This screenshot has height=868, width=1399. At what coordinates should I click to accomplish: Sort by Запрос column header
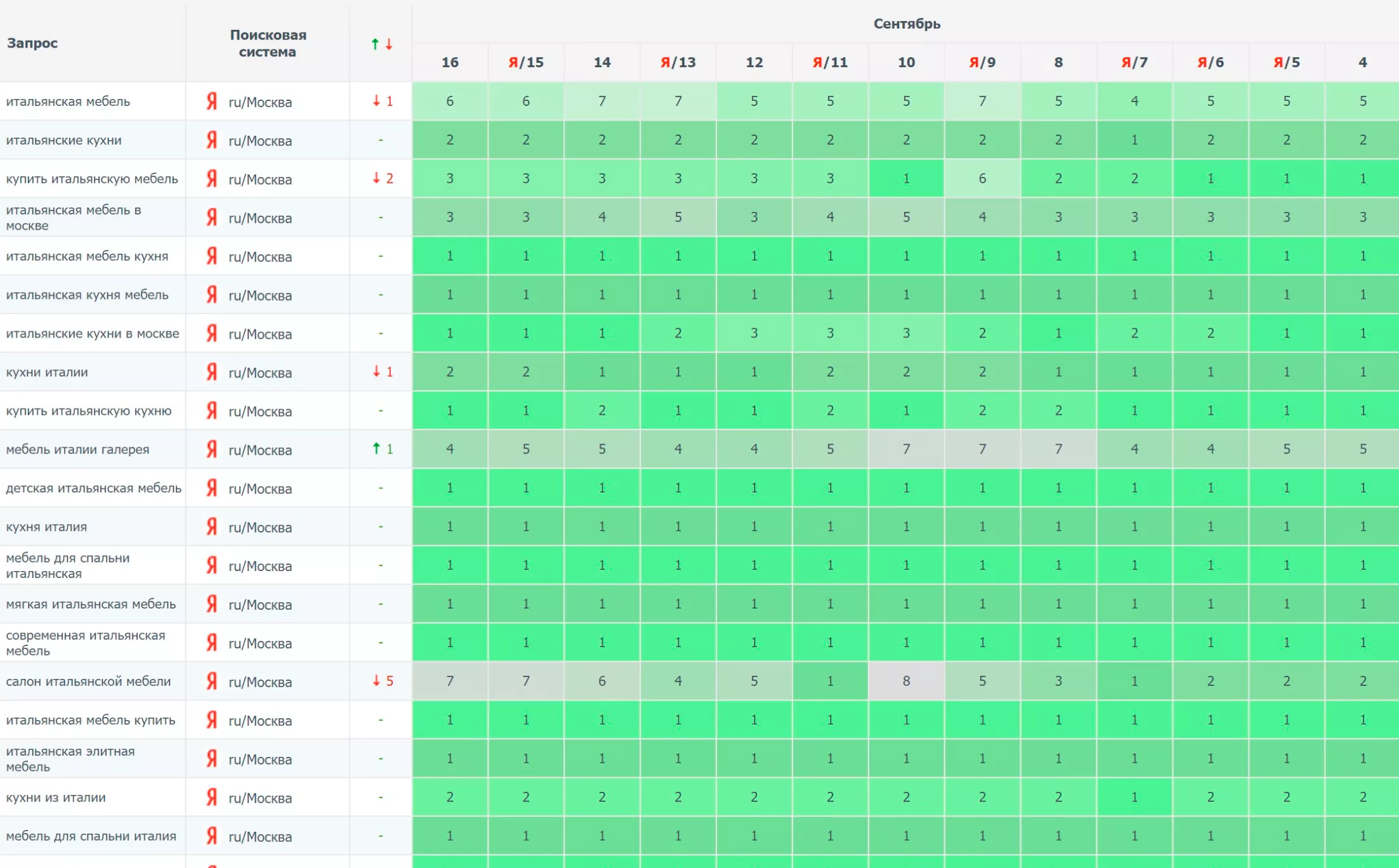click(x=32, y=43)
